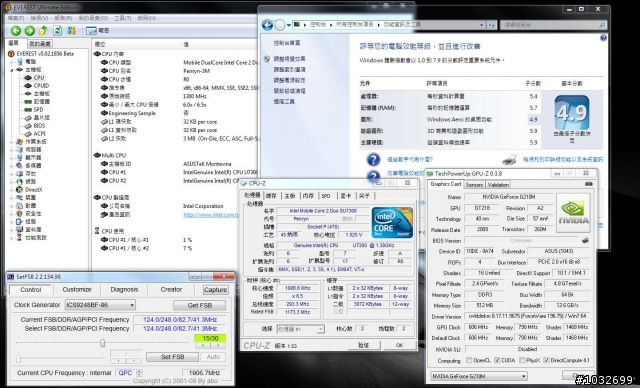Select the CPU chip icon in EVEREST tree

click(28, 78)
